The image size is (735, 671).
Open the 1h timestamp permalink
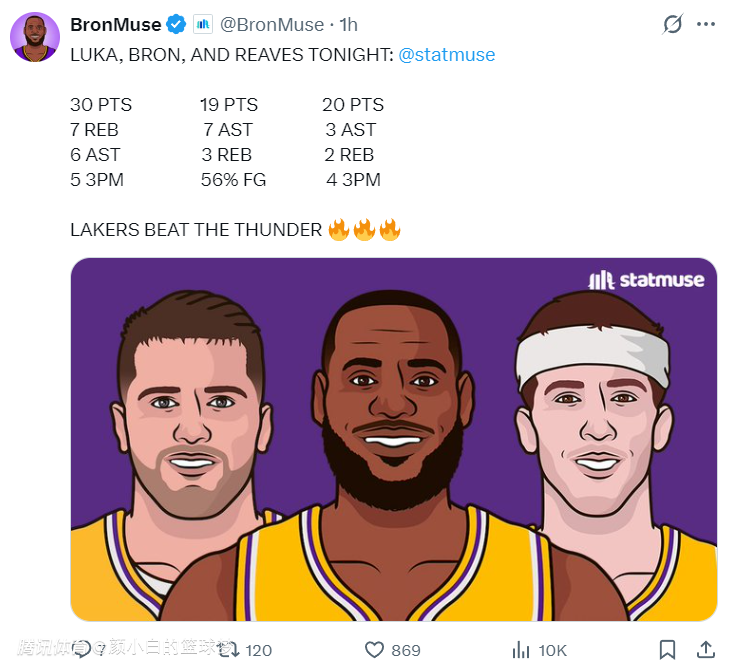348,24
